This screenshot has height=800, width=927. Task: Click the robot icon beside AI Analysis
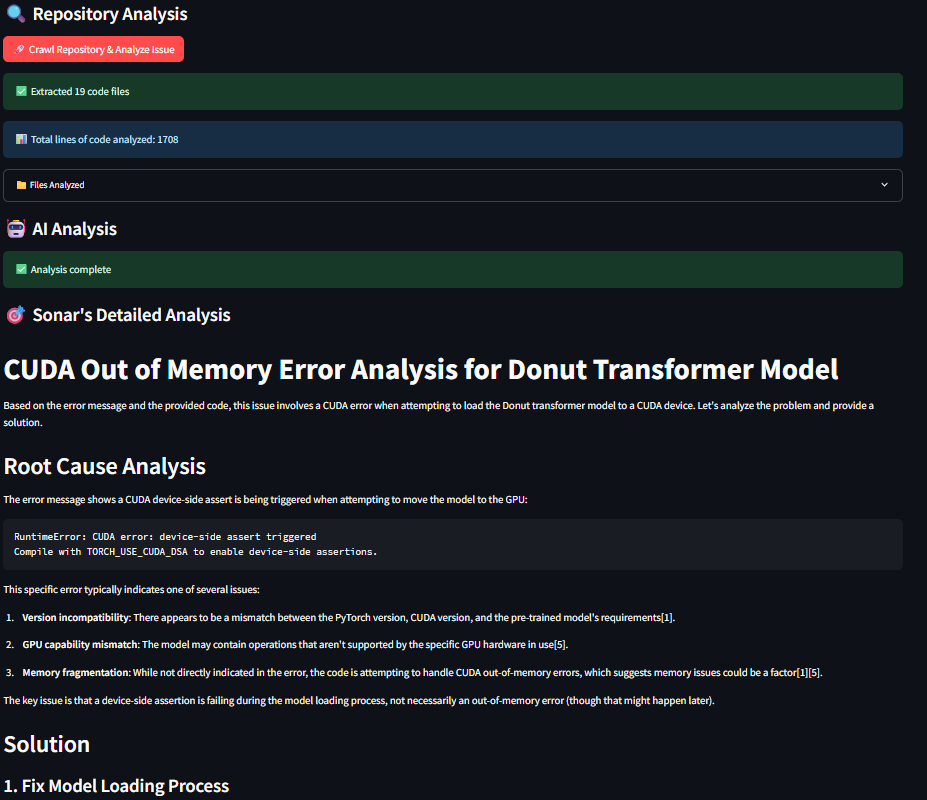[x=16, y=228]
